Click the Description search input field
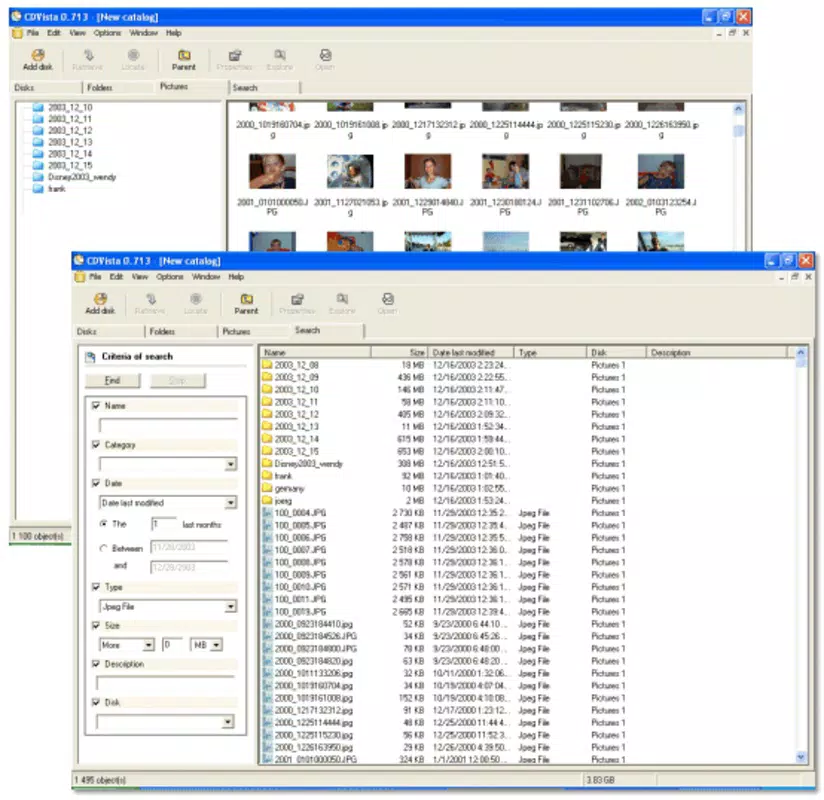The image size is (824, 800). (165, 683)
